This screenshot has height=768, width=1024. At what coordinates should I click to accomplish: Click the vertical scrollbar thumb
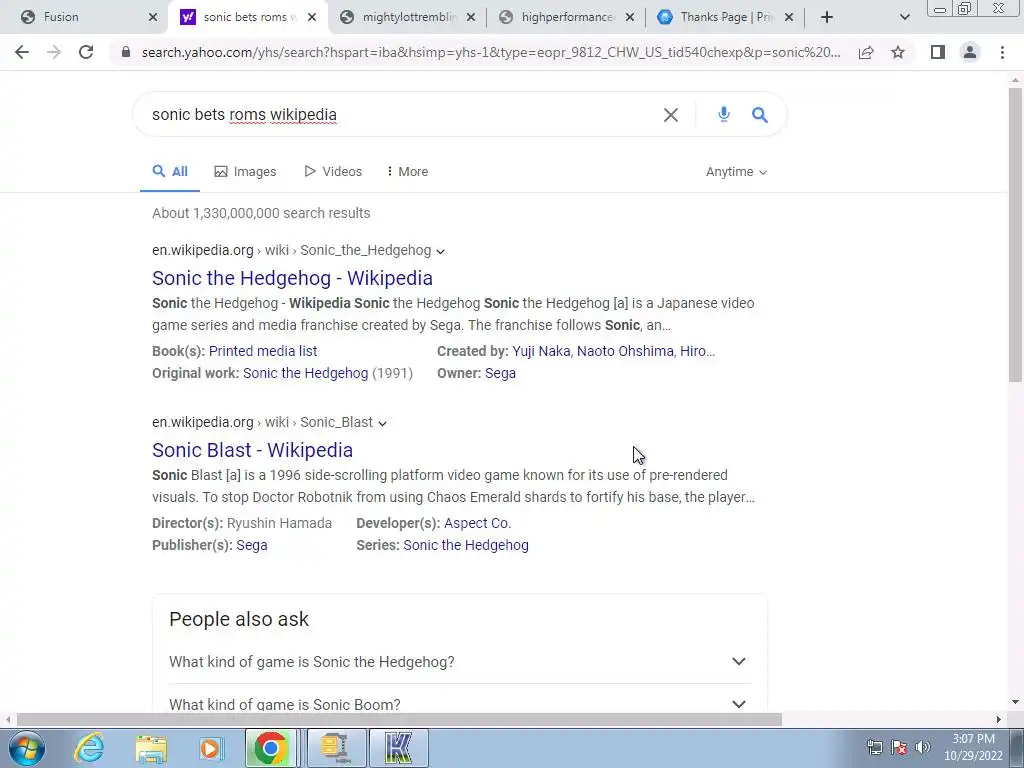(1015, 234)
